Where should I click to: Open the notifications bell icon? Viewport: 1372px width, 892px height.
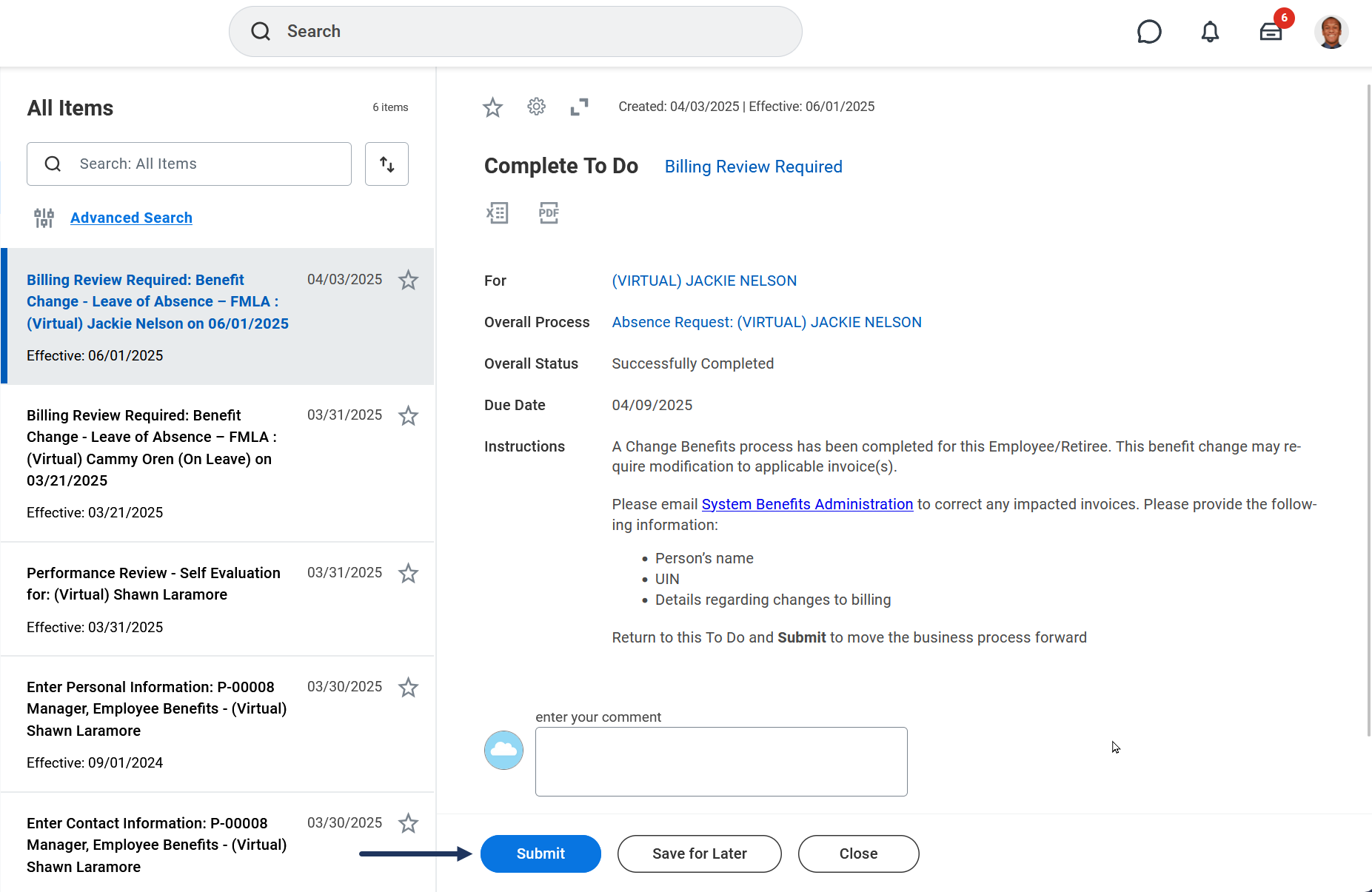(1210, 32)
